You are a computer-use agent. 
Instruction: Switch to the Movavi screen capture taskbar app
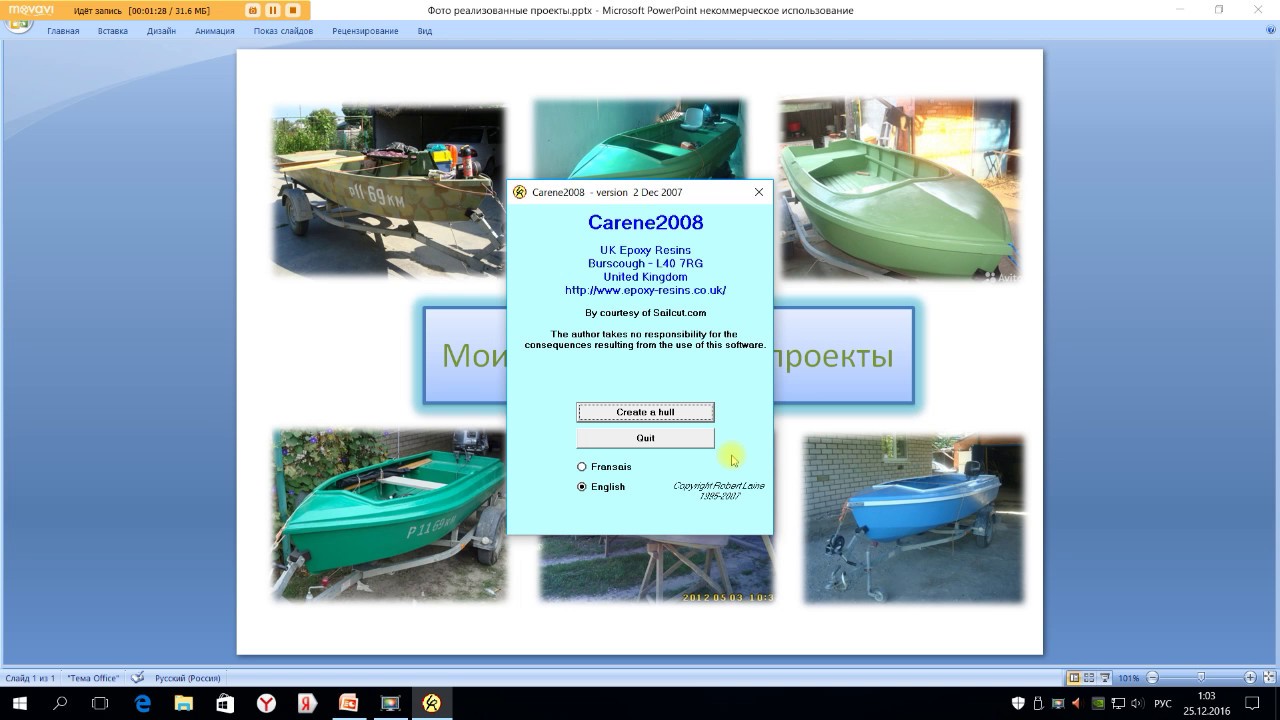coord(390,703)
